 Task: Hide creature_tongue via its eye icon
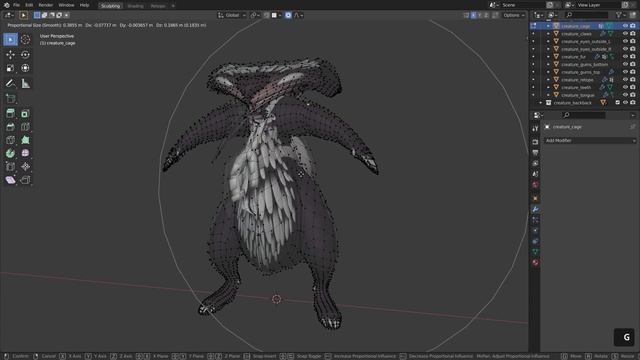click(625, 95)
